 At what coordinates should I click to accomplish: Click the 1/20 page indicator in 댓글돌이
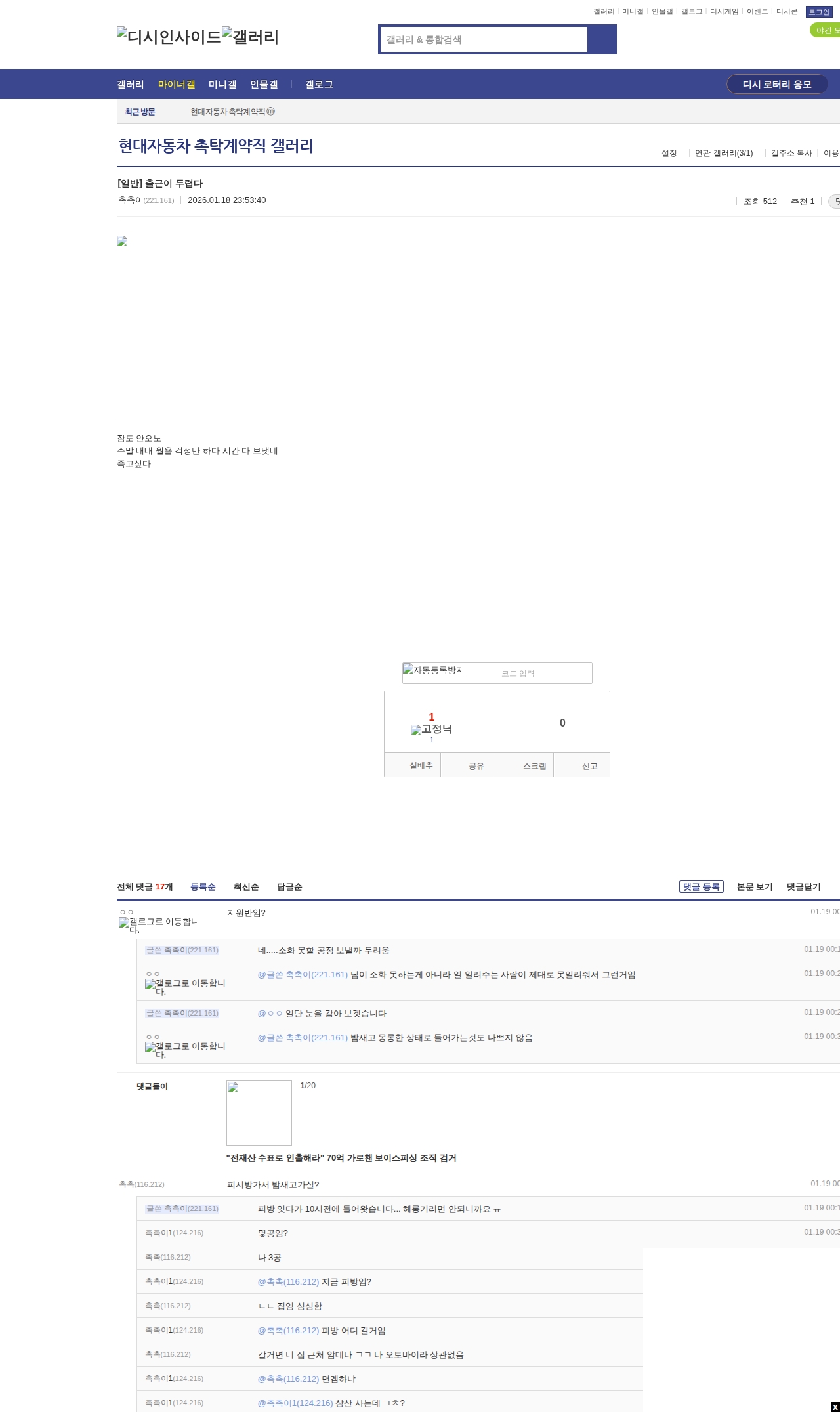pos(308,1086)
